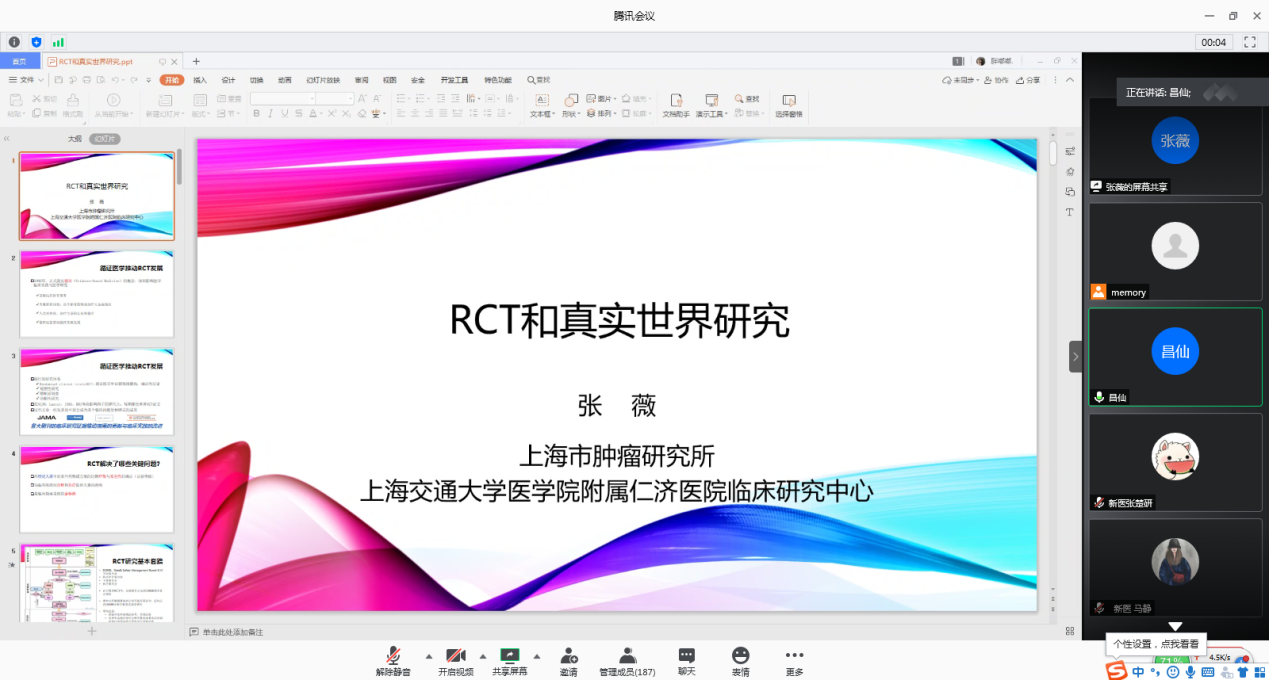Collapse the participant video side panel
This screenshot has width=1269, height=680.
pyautogui.click(x=1076, y=356)
